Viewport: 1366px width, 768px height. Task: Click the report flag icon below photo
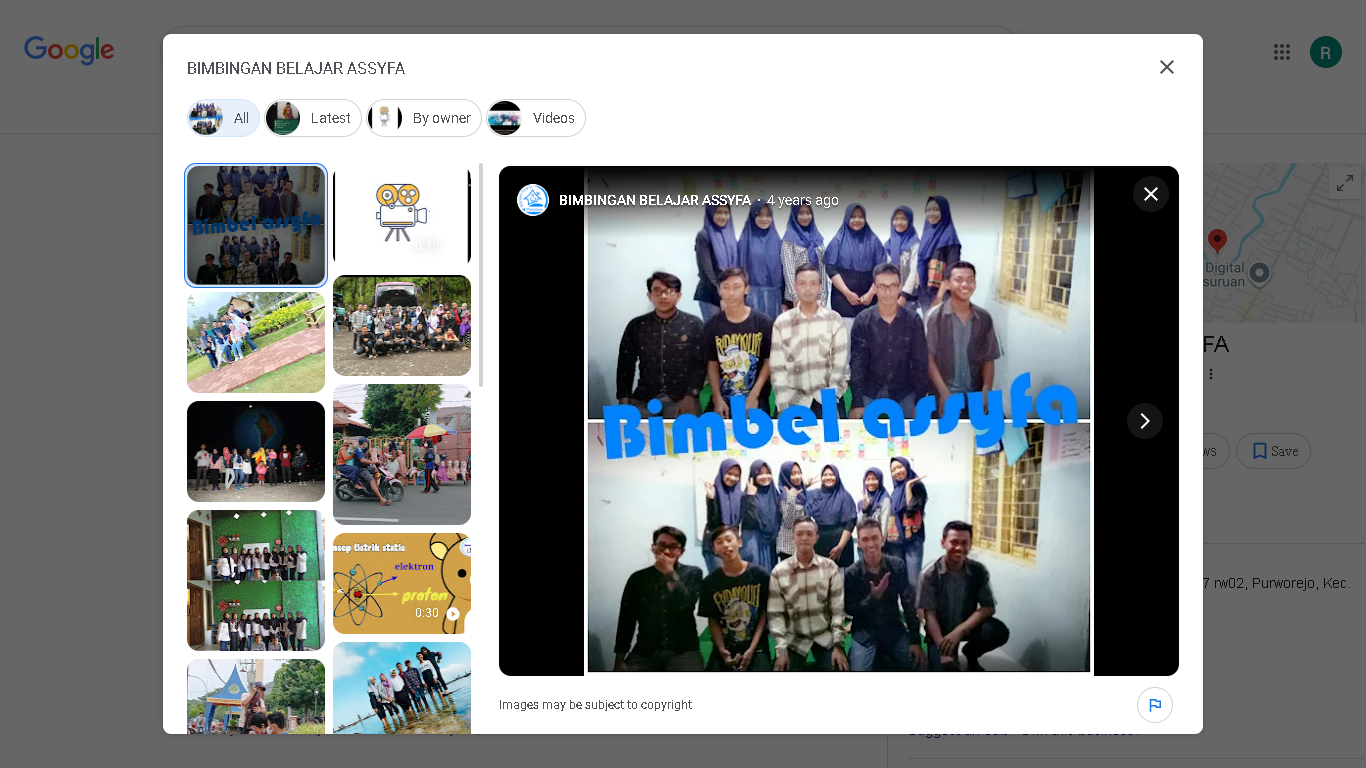(1154, 705)
